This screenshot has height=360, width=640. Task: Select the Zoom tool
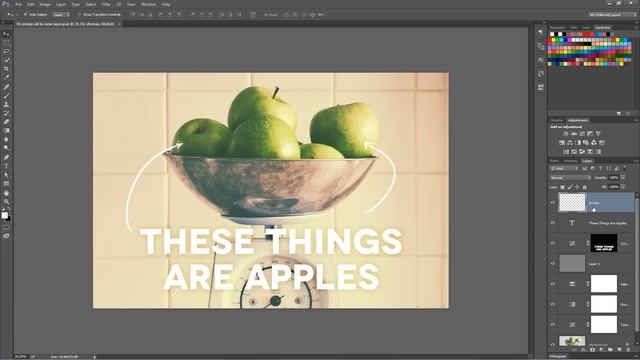pyautogui.click(x=6, y=202)
